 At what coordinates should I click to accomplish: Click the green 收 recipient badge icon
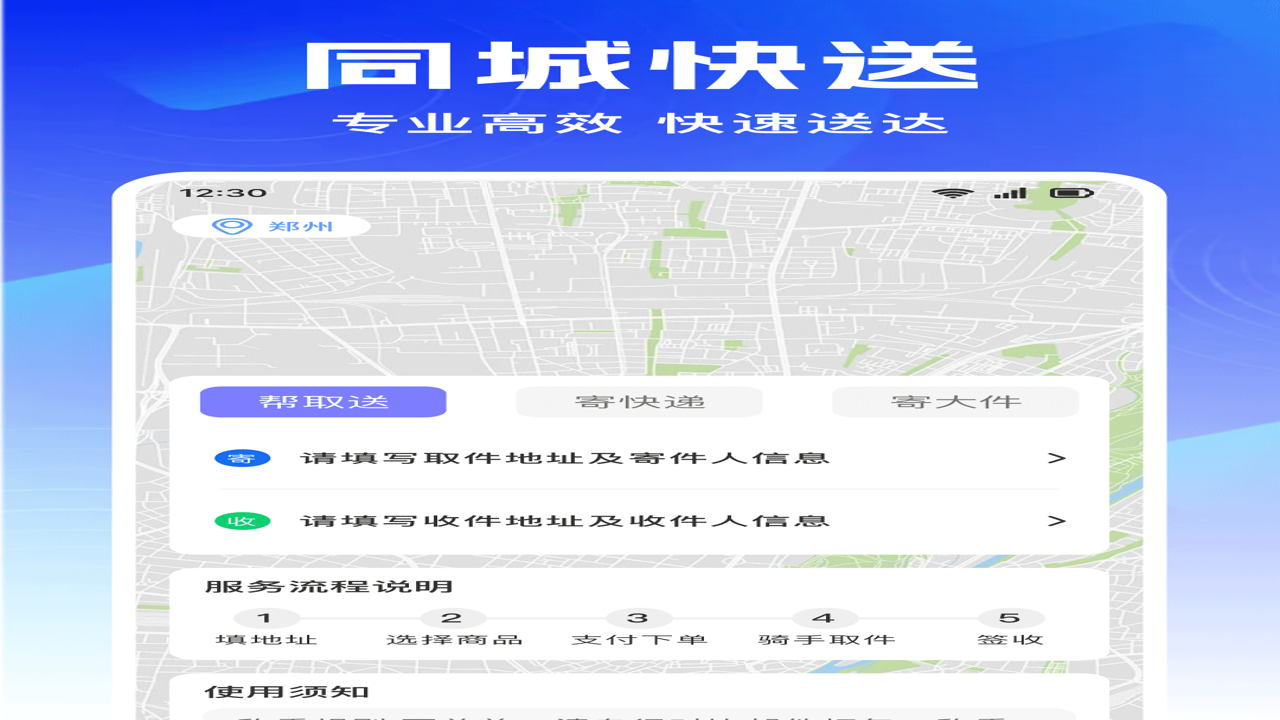coord(242,521)
